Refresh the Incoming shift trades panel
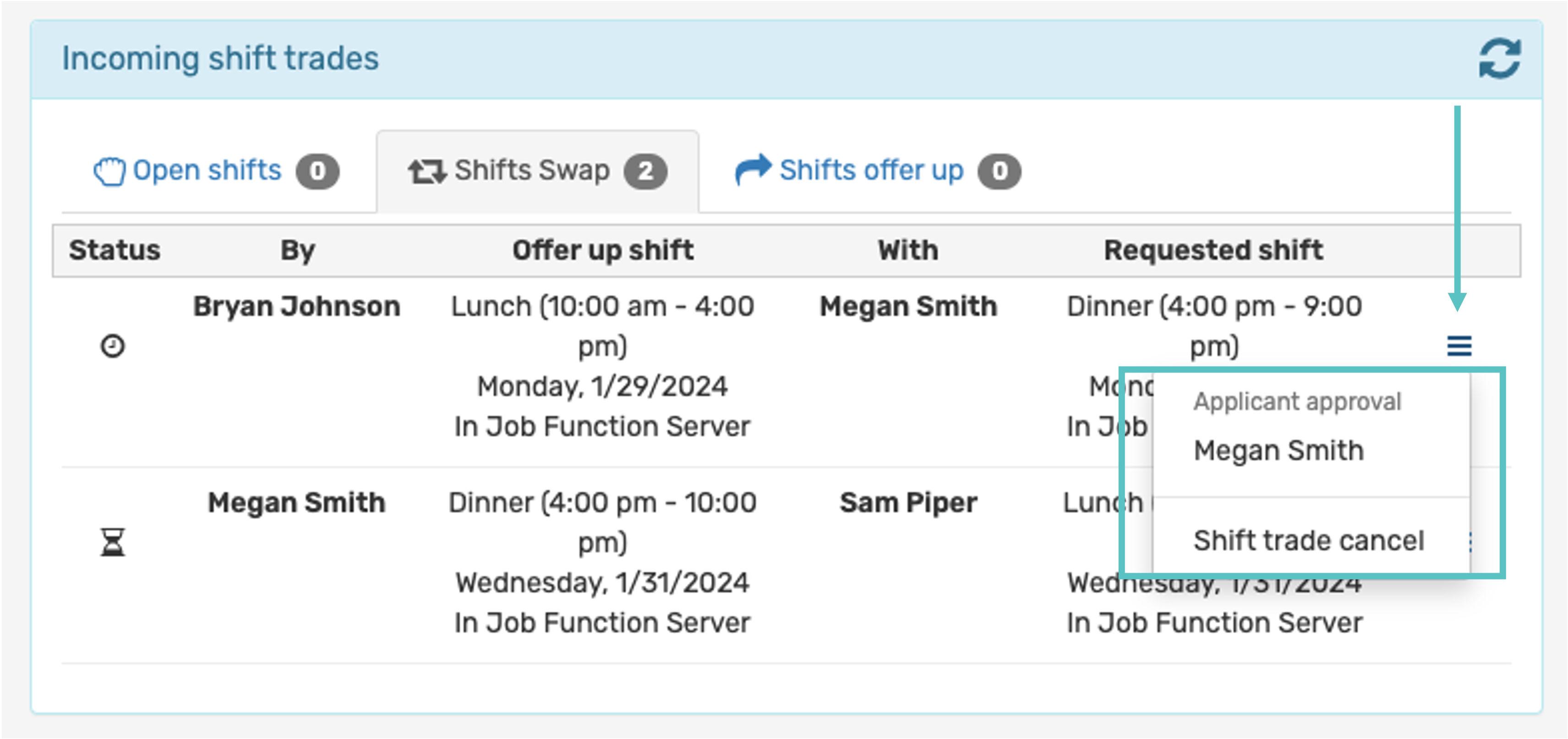Screen dimensions: 1568x739 [1500, 59]
